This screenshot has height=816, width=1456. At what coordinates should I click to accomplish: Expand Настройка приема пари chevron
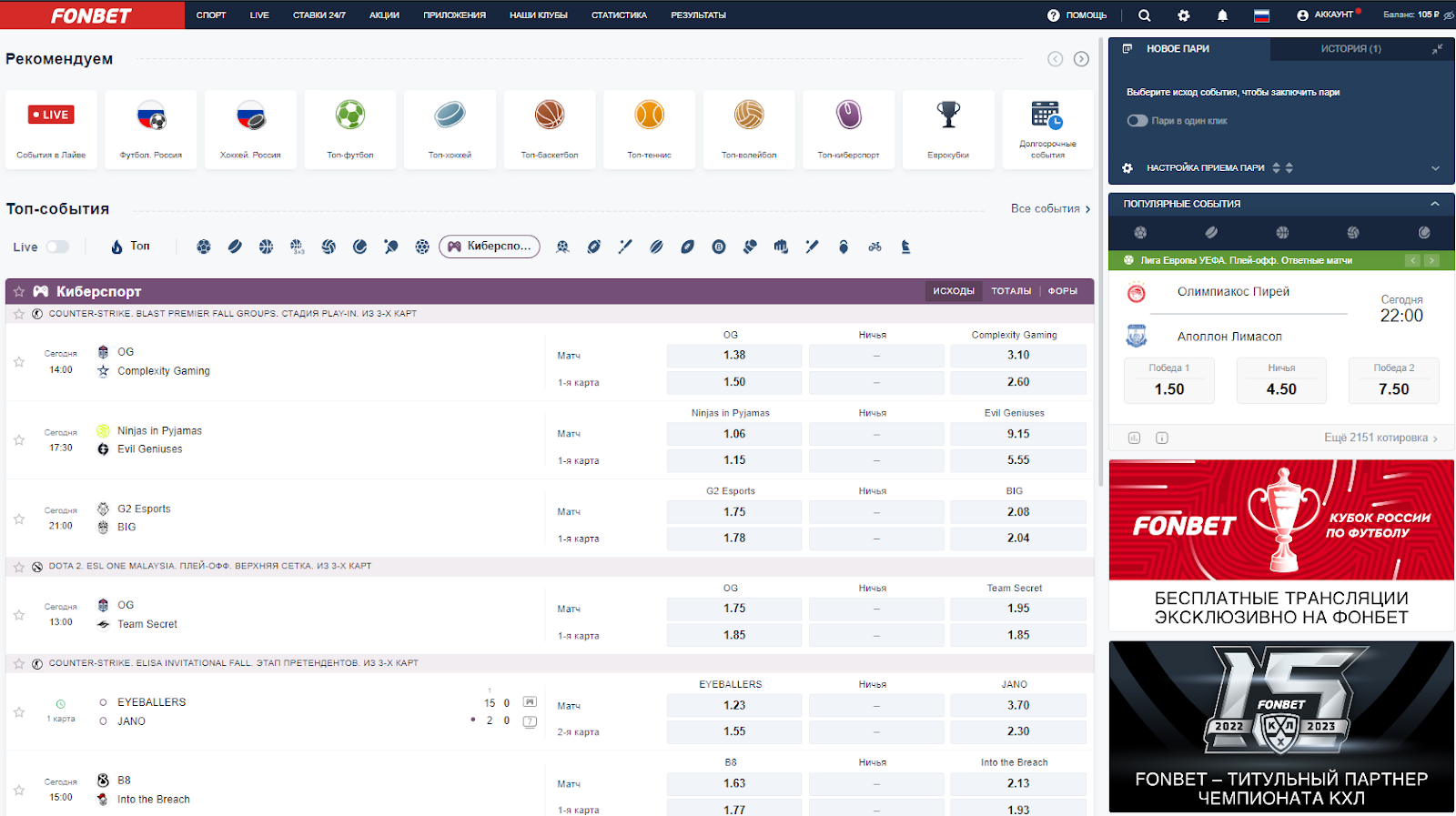[x=1435, y=168]
